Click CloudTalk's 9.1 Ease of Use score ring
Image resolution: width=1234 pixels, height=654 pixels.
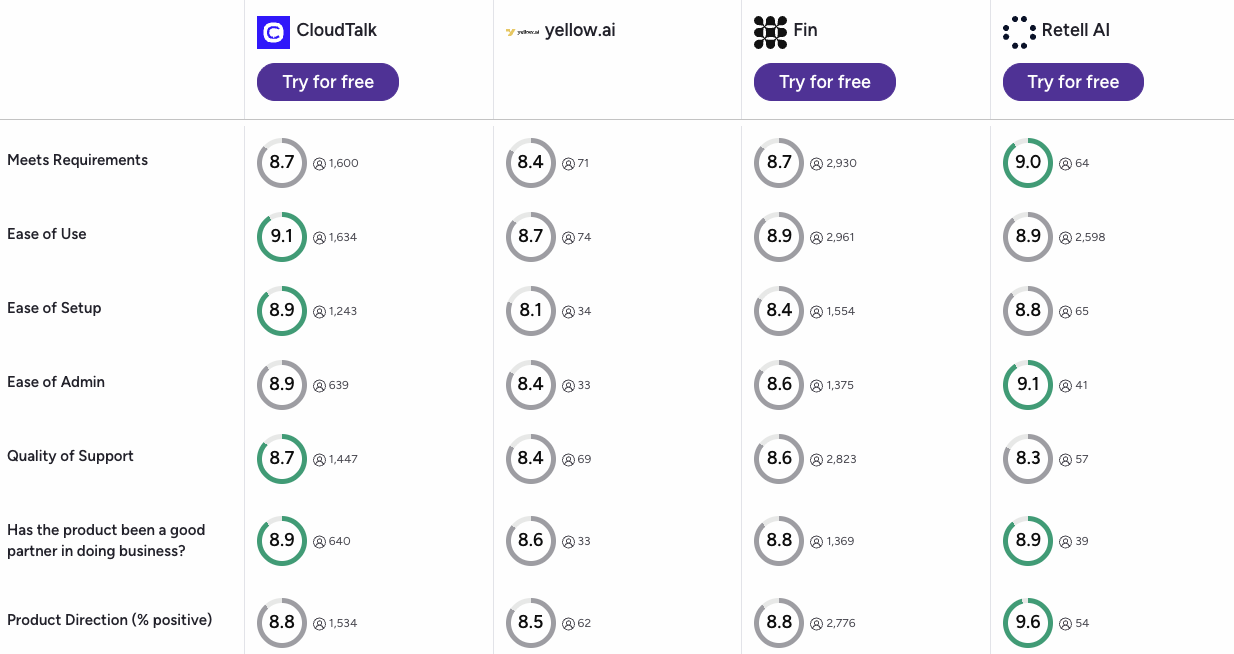pyautogui.click(x=282, y=237)
